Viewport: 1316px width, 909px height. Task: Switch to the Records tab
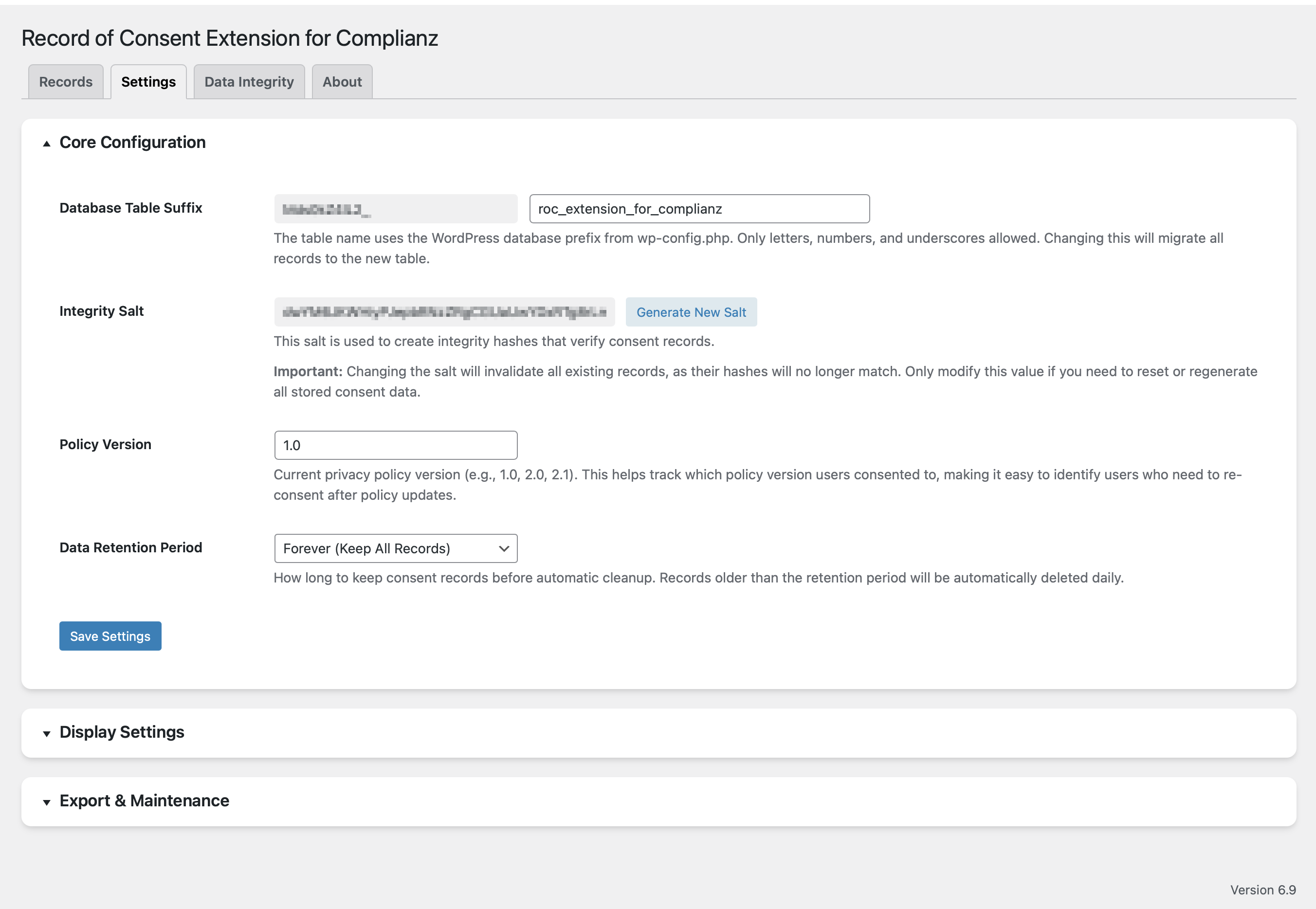66,82
